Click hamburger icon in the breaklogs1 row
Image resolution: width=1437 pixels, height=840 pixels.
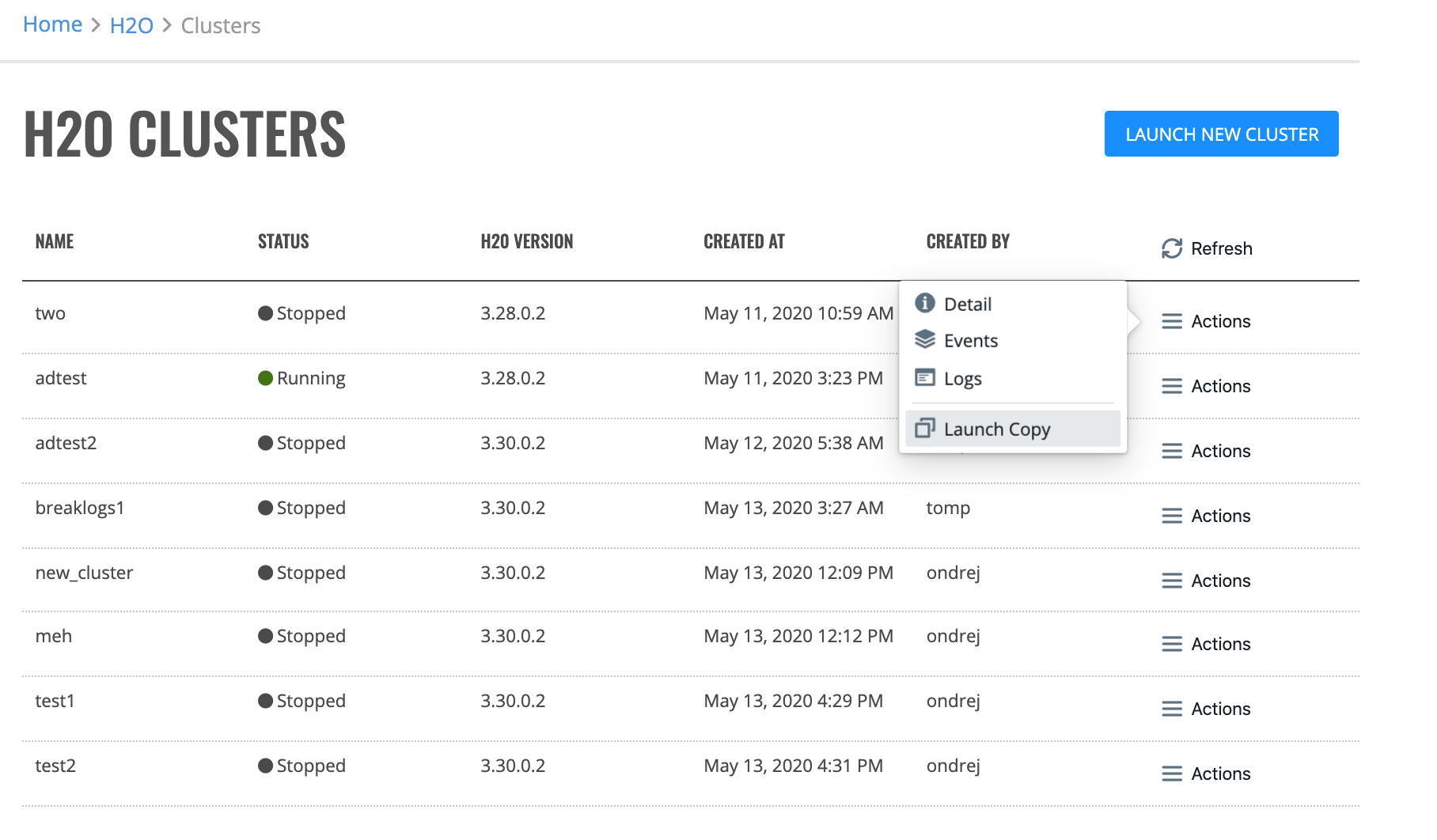point(1172,516)
